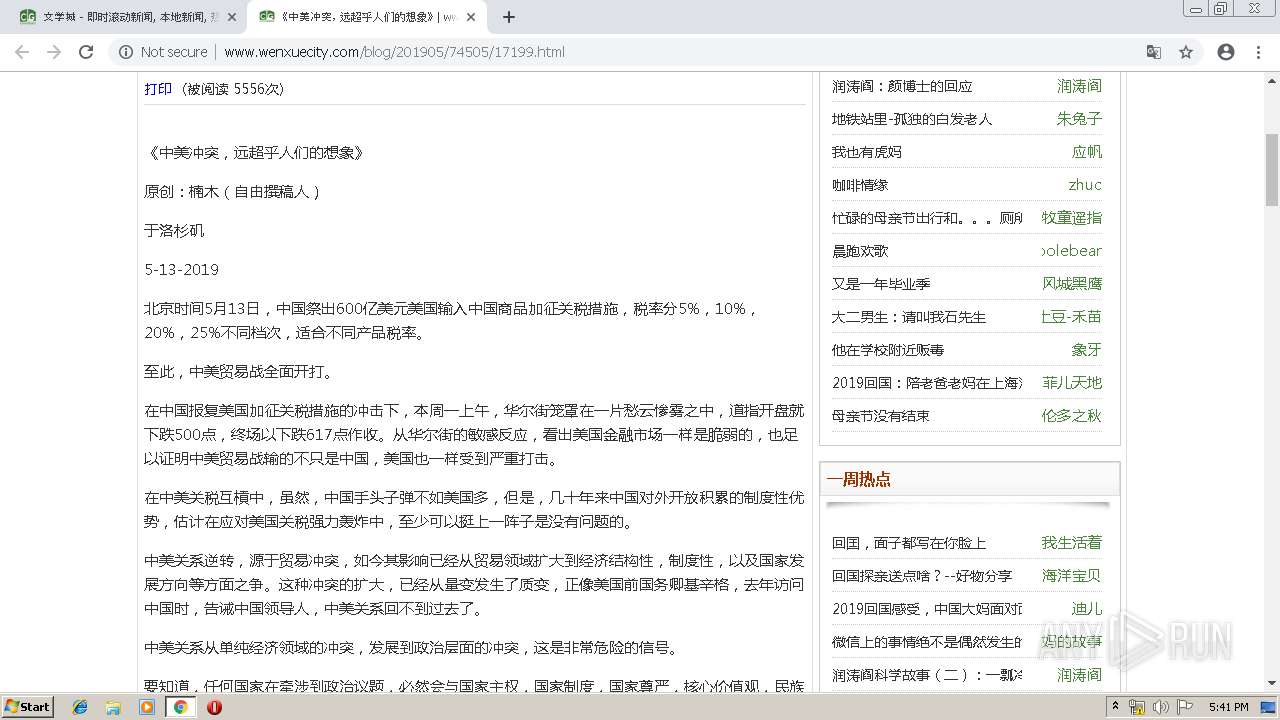Open 母亲节没有结束 article
The height and width of the screenshot is (720, 1280).
tap(881, 416)
